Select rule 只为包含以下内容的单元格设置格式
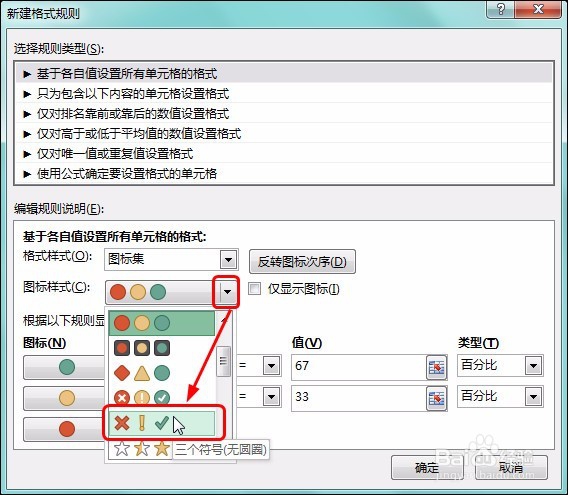 pyautogui.click(x=284, y=93)
